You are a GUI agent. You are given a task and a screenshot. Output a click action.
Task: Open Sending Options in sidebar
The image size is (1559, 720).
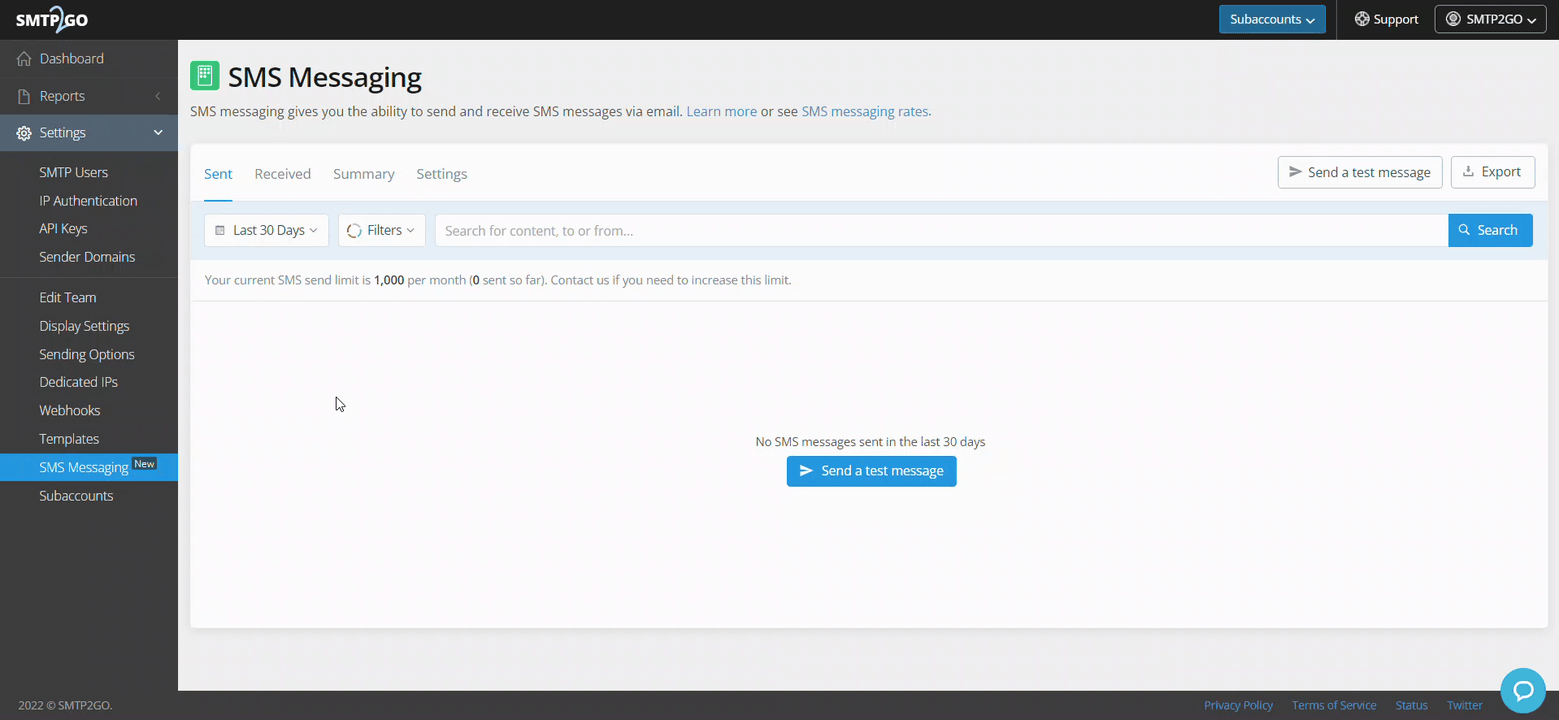tap(89, 354)
